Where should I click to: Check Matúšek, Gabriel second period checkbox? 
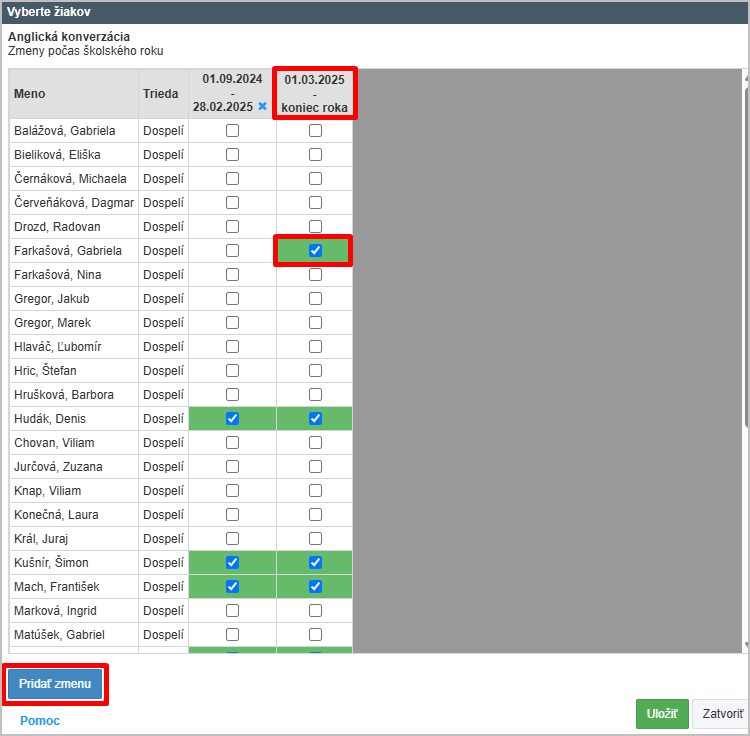pyautogui.click(x=315, y=635)
